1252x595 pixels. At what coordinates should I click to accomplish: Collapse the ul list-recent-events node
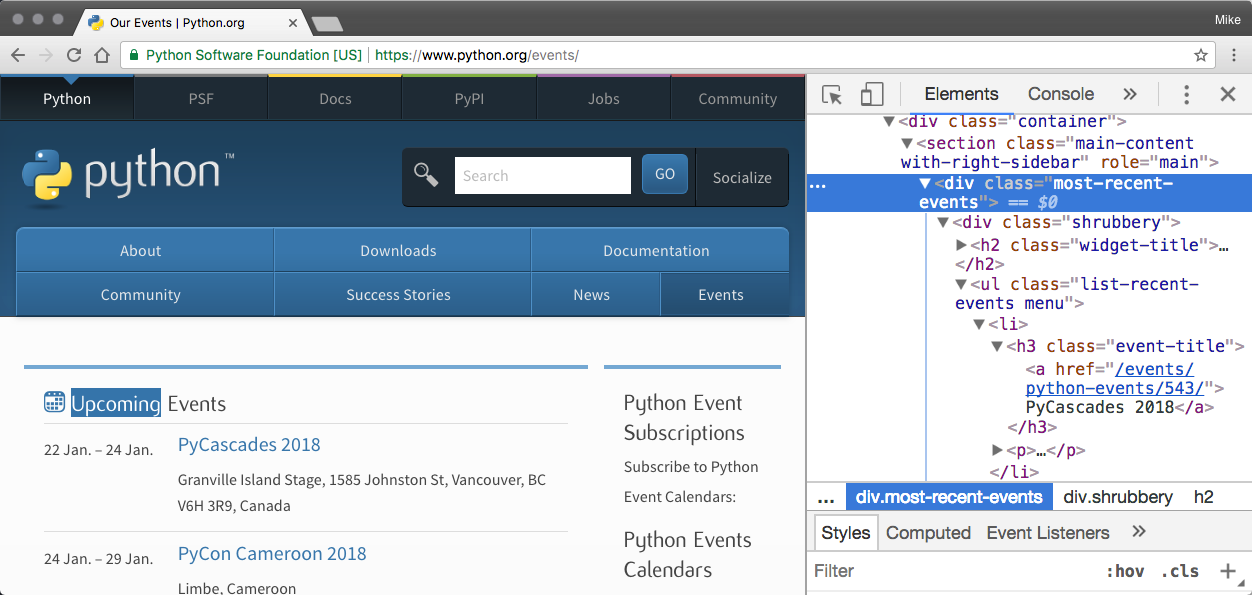pyautogui.click(x=962, y=285)
